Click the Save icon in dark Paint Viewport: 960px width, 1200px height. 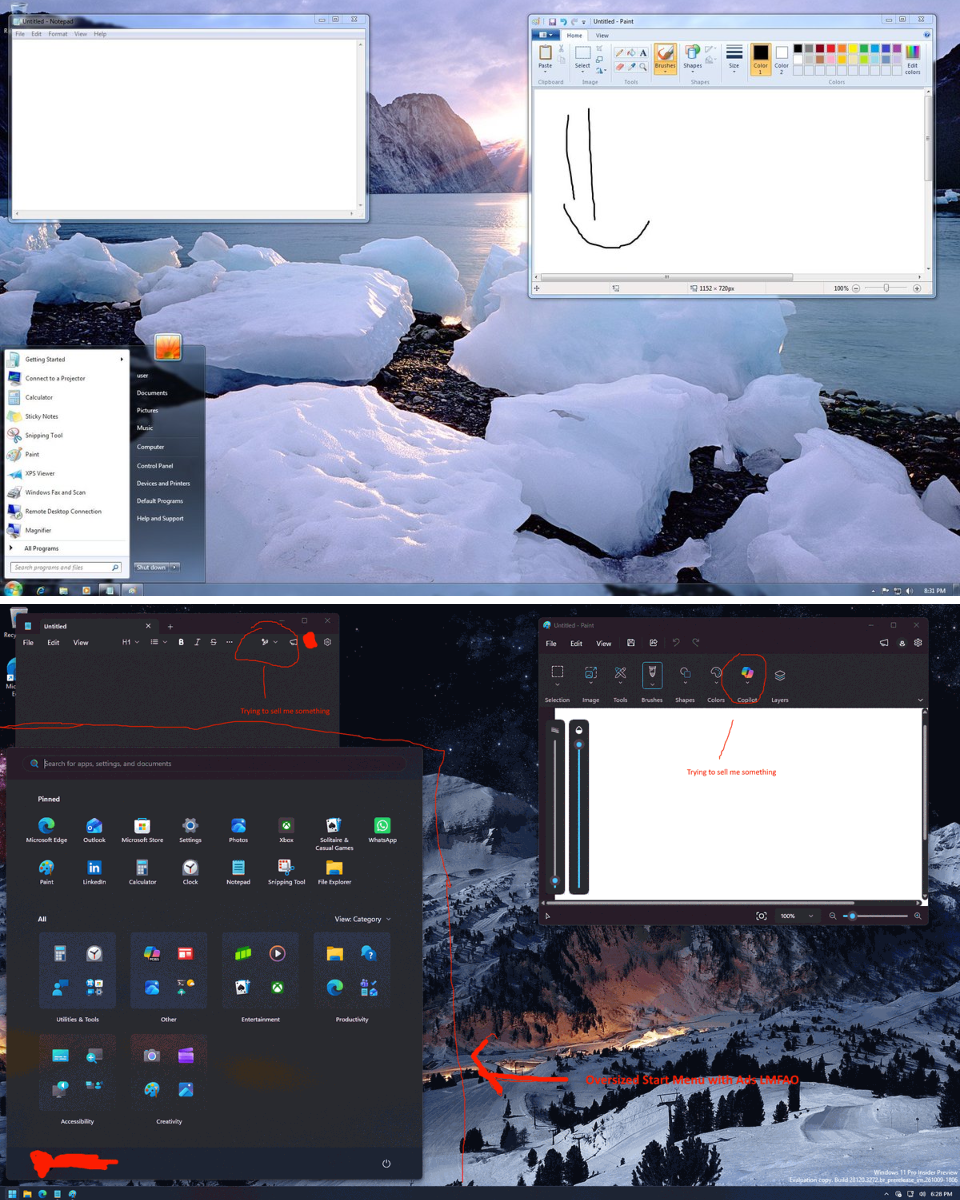point(631,643)
